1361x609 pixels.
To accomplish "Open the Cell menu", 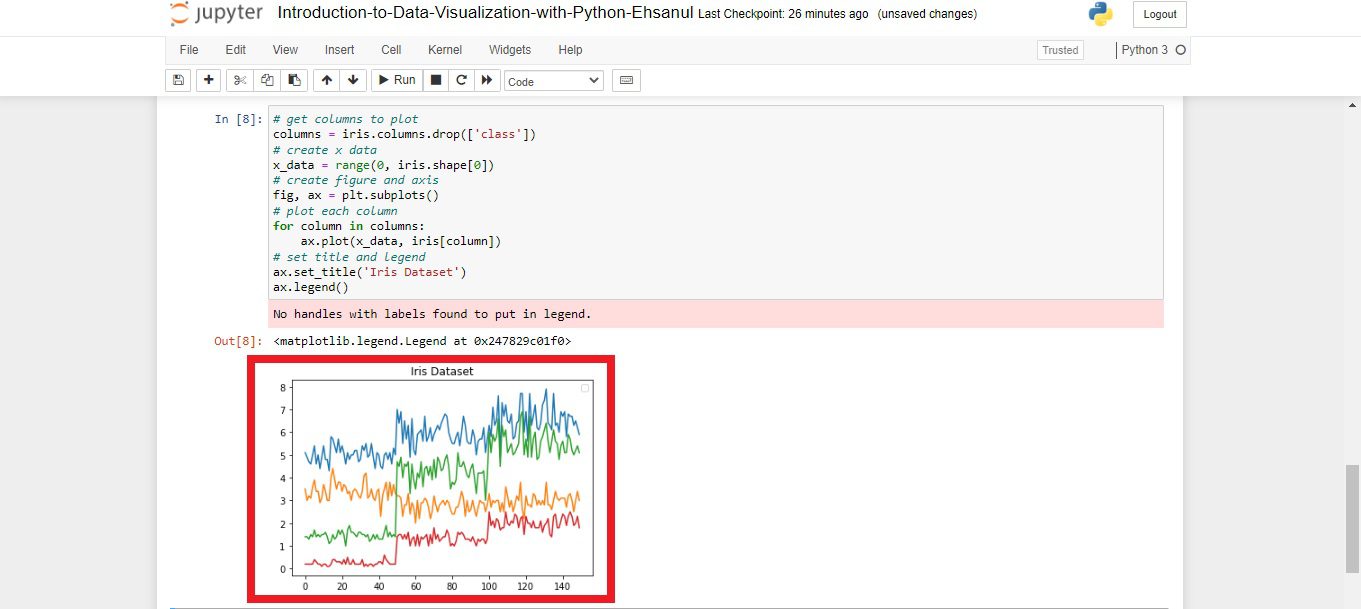I will coord(390,49).
